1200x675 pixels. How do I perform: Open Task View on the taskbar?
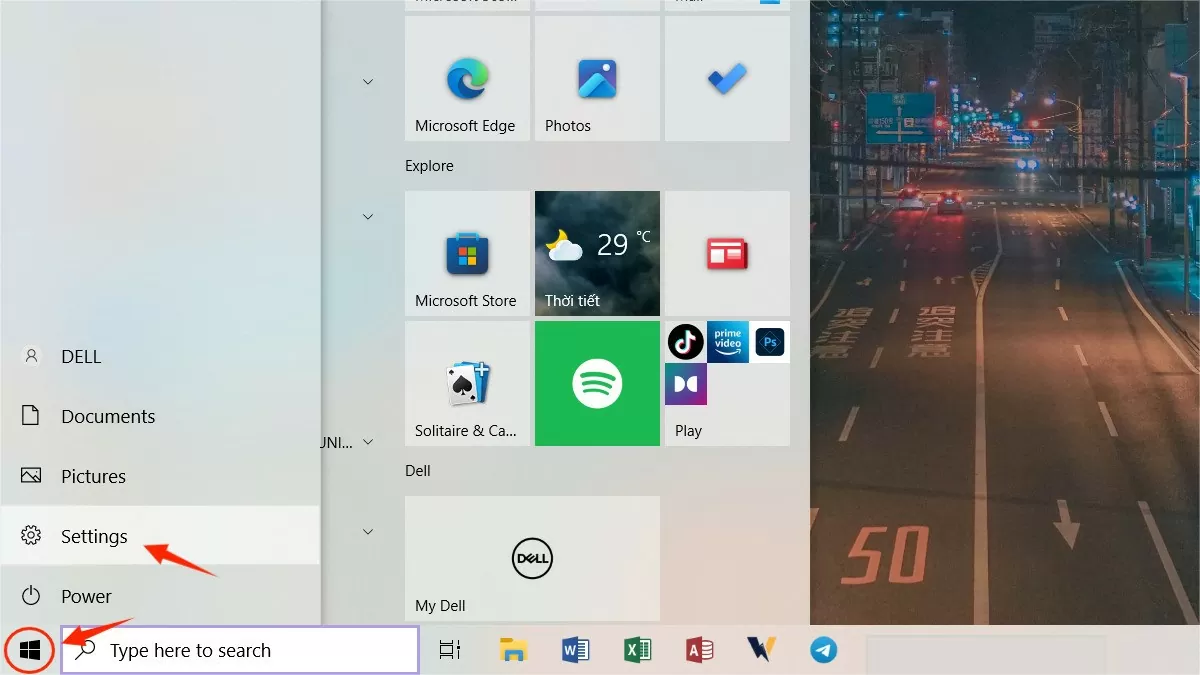tap(449, 650)
